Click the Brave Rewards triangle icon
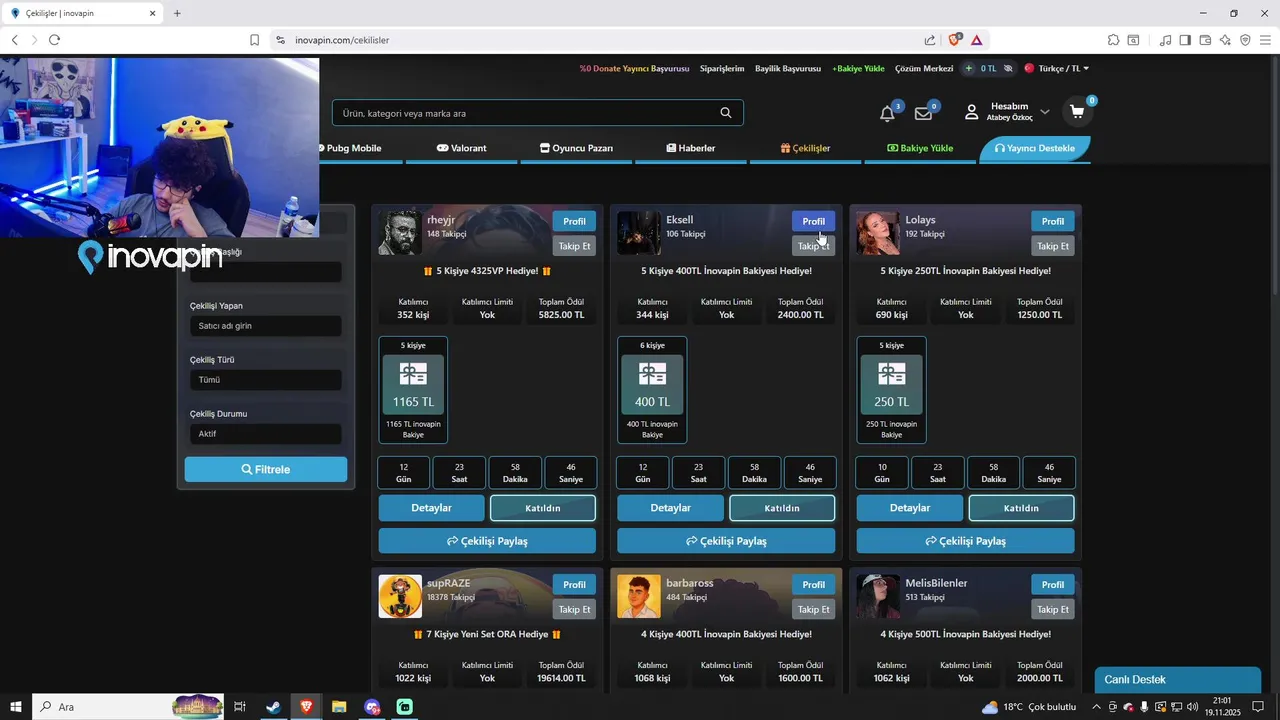Screen dimensions: 1280x720 (976, 40)
